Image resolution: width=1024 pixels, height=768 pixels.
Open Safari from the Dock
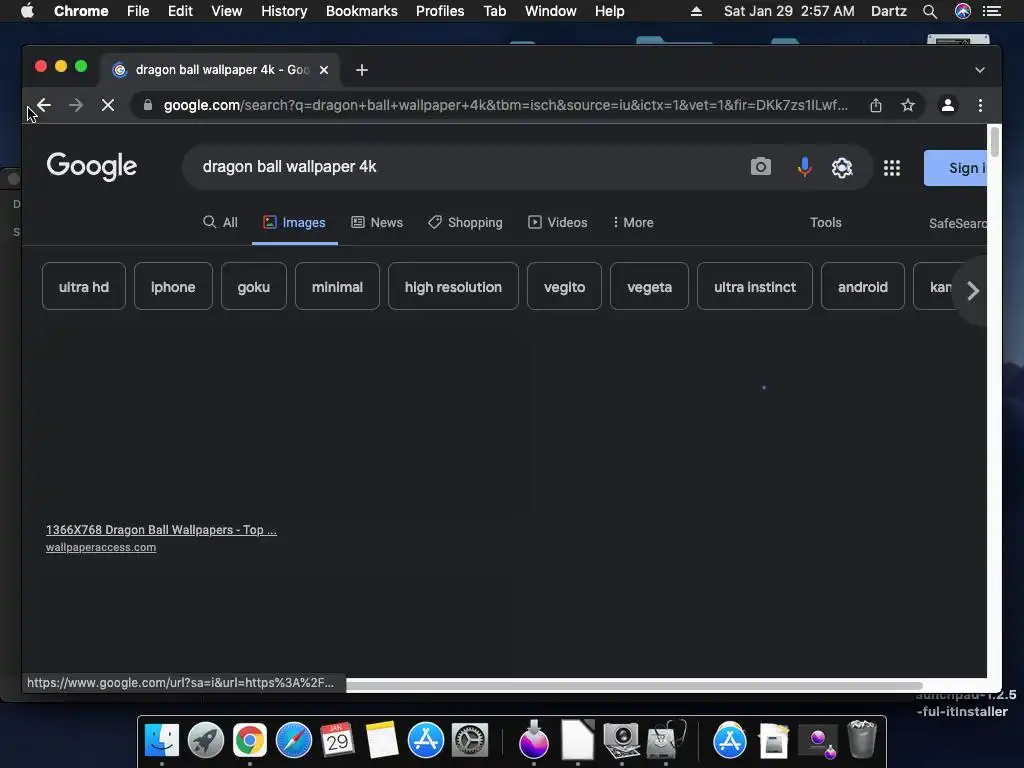(x=294, y=741)
